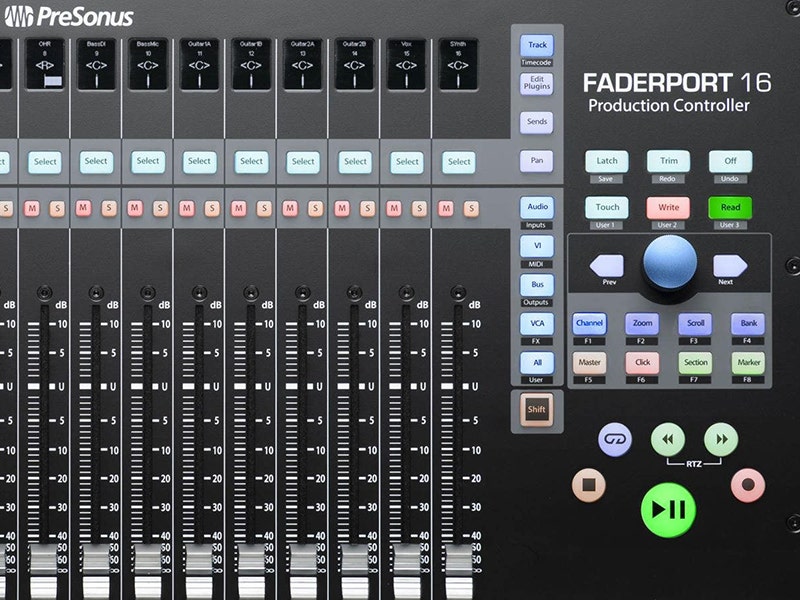800x600 pixels.
Task: Toggle the Click metronome button
Action: pos(642,363)
